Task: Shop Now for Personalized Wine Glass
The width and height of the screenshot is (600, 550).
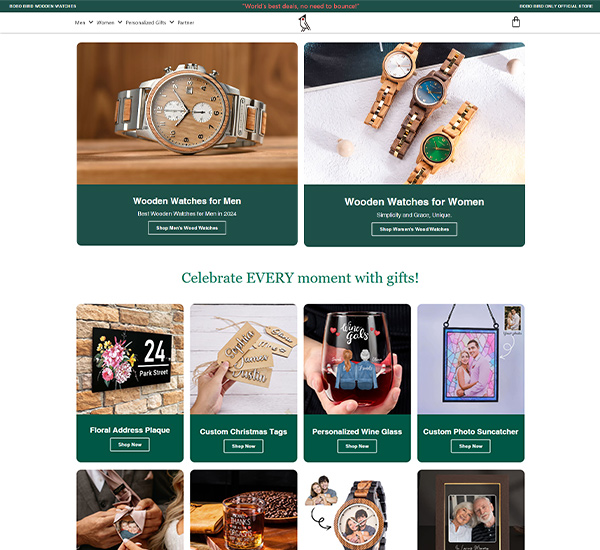Action: 357,446
